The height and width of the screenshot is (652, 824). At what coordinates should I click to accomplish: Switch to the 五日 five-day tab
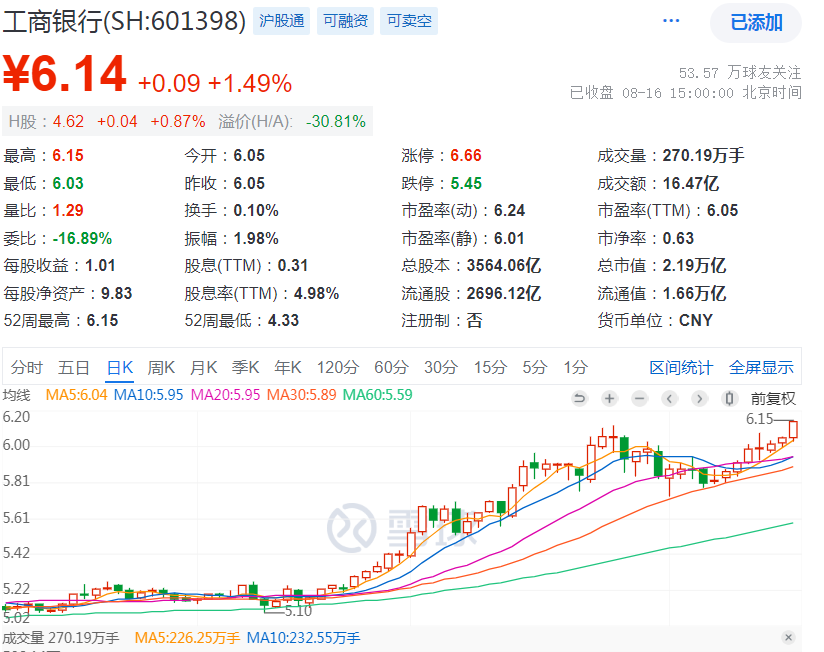pos(73,367)
